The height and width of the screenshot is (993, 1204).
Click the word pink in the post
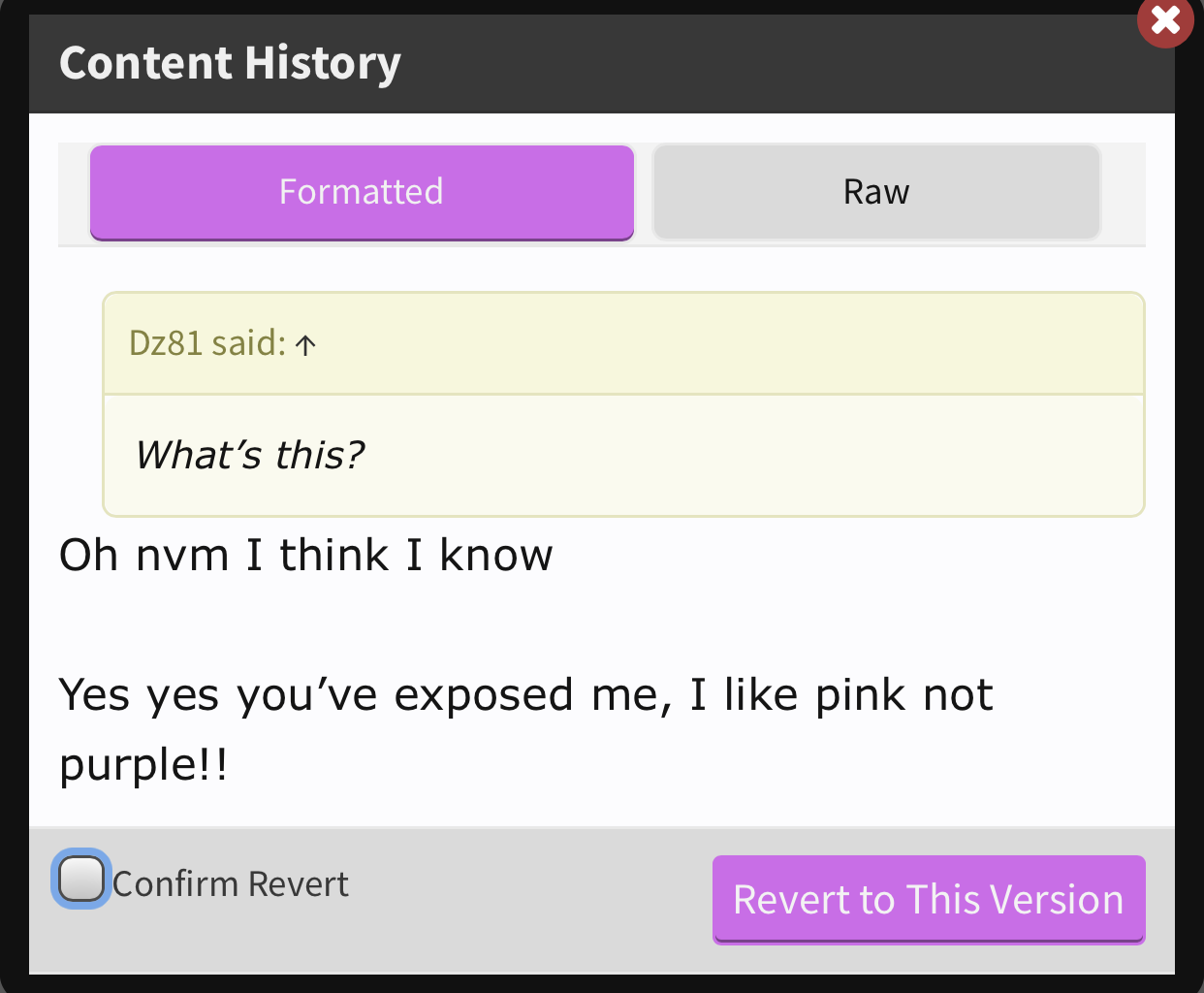pos(860,695)
